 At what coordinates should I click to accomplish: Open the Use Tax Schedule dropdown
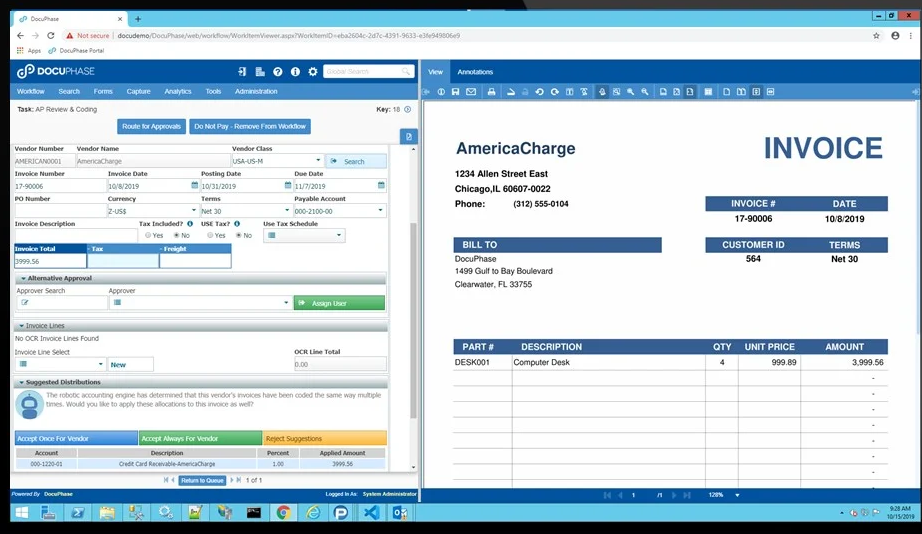click(x=339, y=235)
